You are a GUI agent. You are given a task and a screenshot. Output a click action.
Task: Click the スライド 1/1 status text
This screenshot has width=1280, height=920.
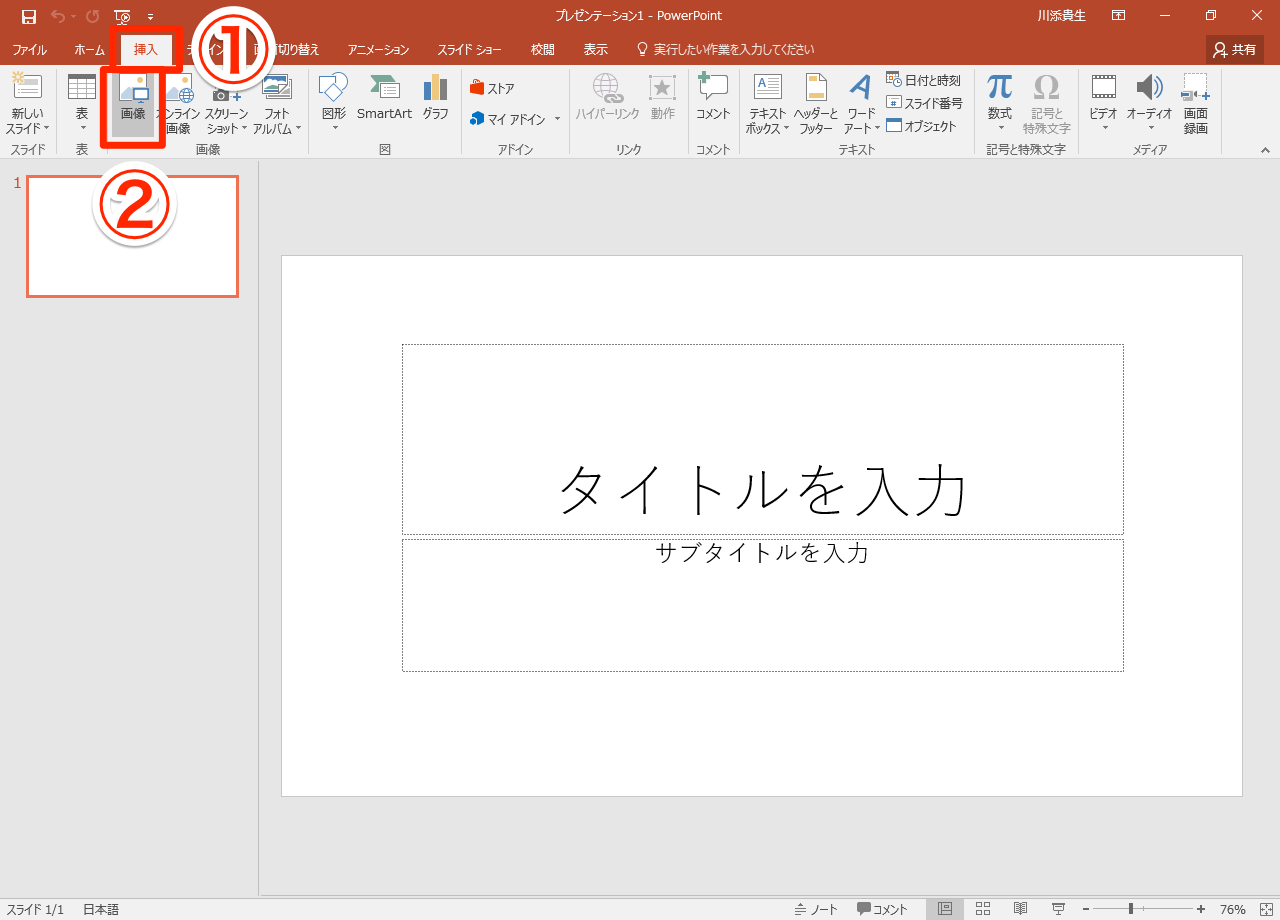(x=35, y=909)
